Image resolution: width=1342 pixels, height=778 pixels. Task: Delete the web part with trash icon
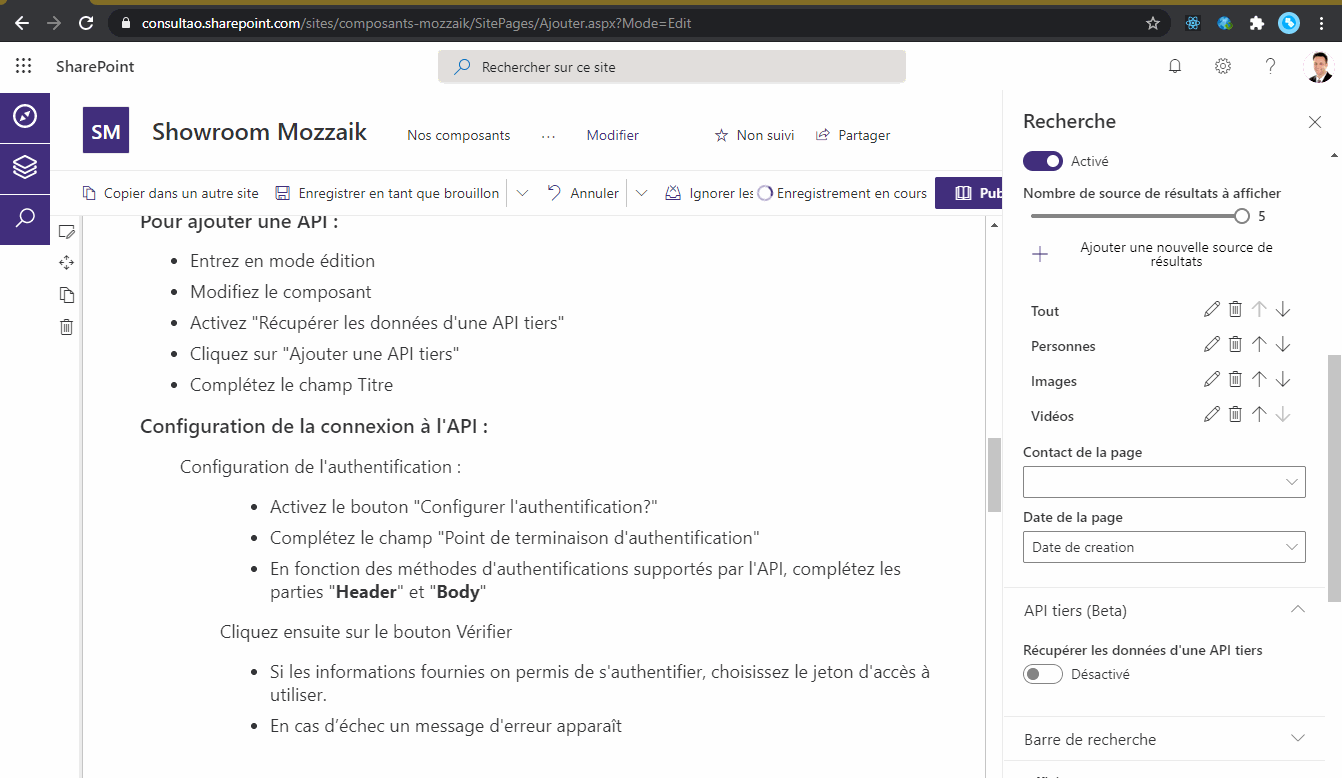(x=67, y=326)
